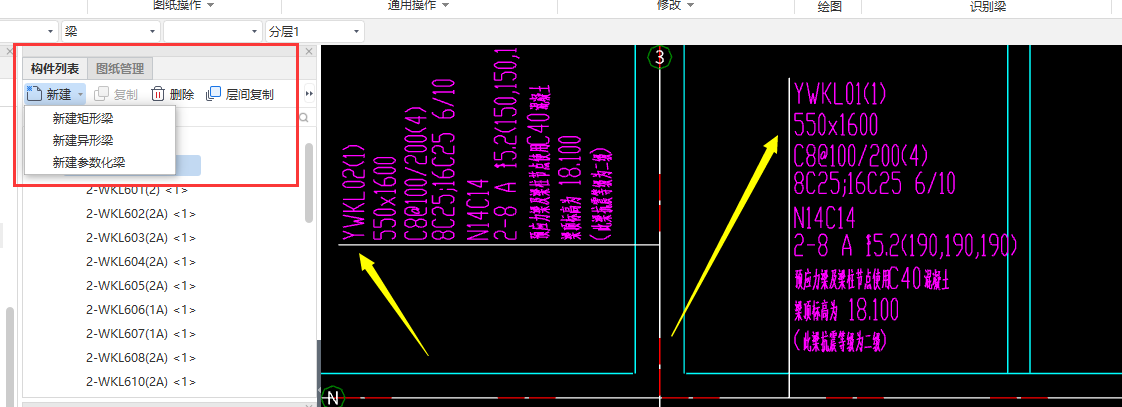This screenshot has width=1122, height=407.
Task: Click axis bubble N in the drawing
Action: coord(332,398)
